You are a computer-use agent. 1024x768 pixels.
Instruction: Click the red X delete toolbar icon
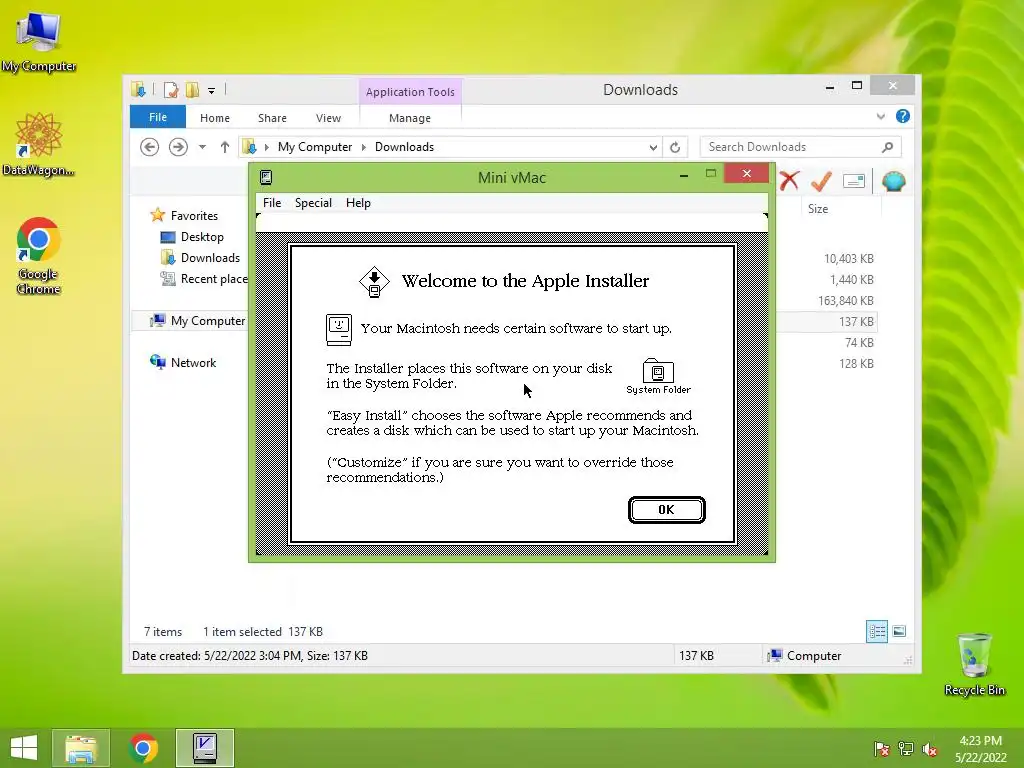tap(790, 181)
